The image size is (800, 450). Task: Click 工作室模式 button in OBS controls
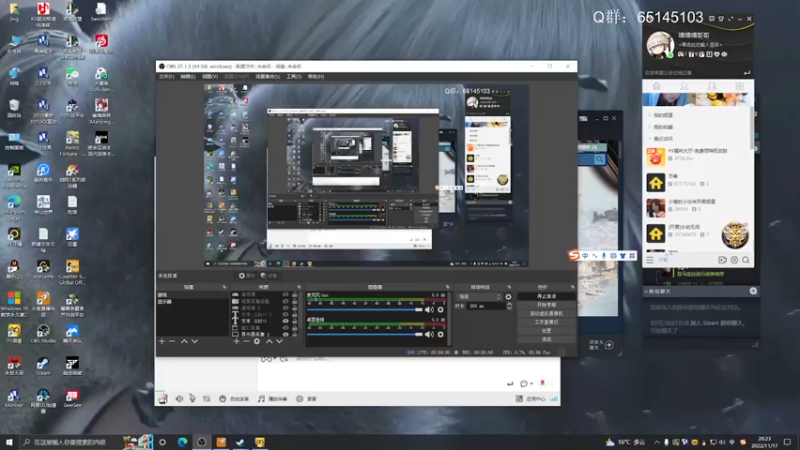click(546, 322)
